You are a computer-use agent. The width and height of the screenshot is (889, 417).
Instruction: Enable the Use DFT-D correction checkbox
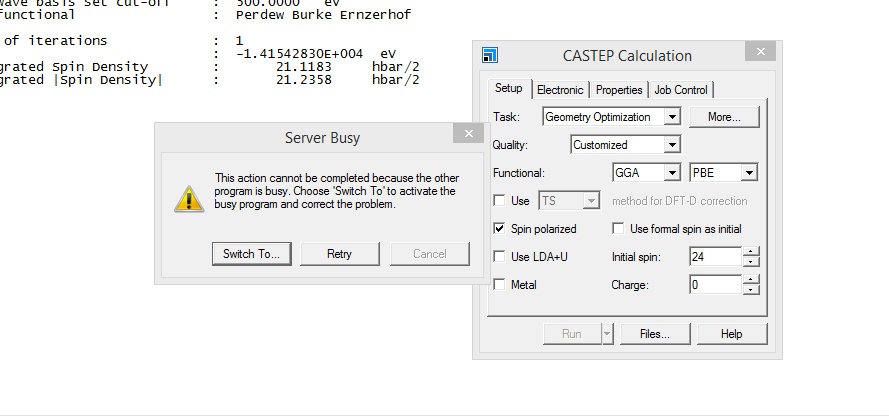pos(499,200)
